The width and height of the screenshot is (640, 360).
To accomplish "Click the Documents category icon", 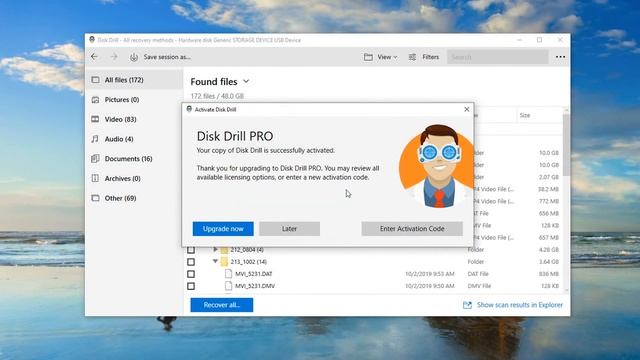I will coord(95,158).
